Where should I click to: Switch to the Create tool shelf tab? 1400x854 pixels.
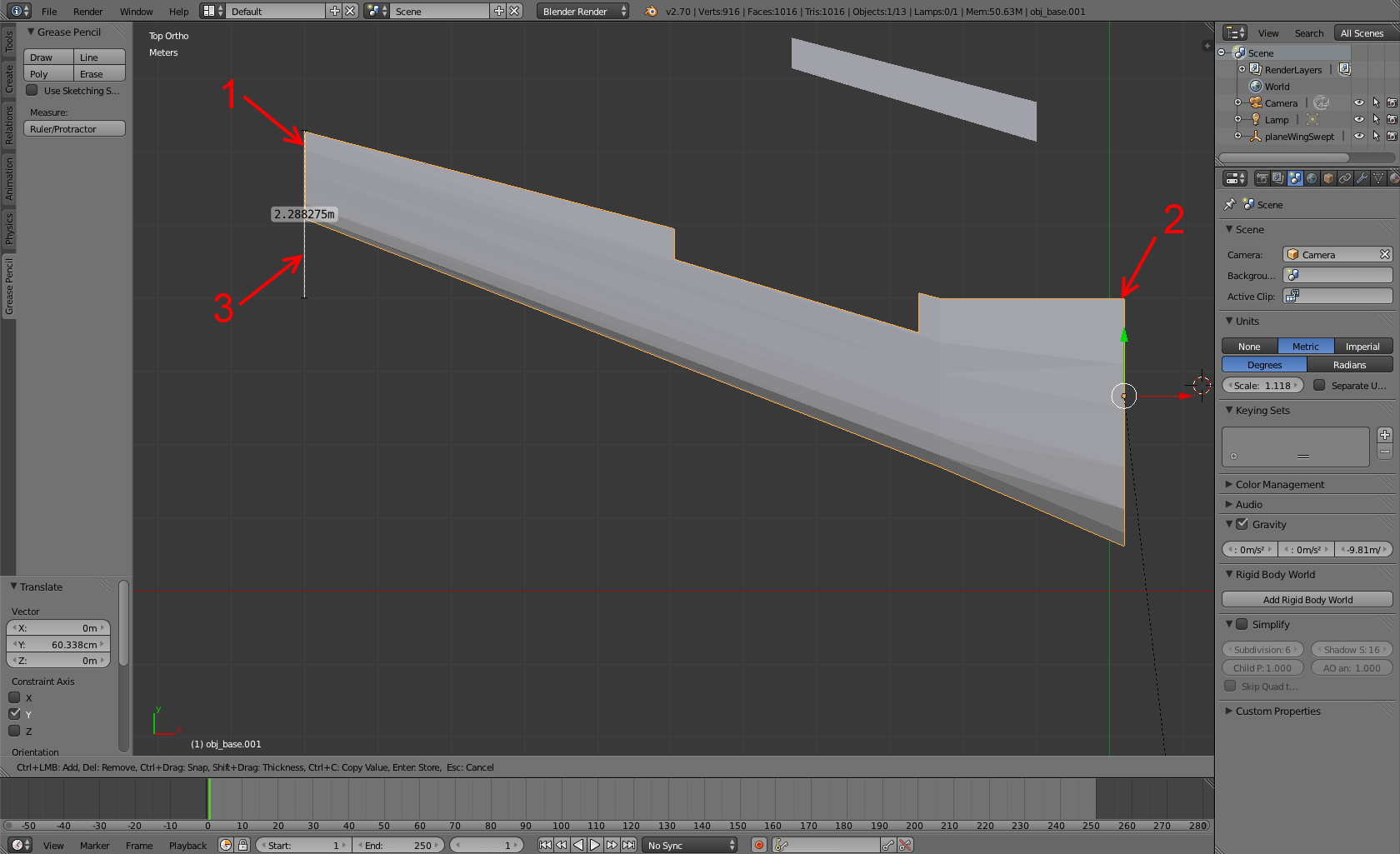[8, 79]
